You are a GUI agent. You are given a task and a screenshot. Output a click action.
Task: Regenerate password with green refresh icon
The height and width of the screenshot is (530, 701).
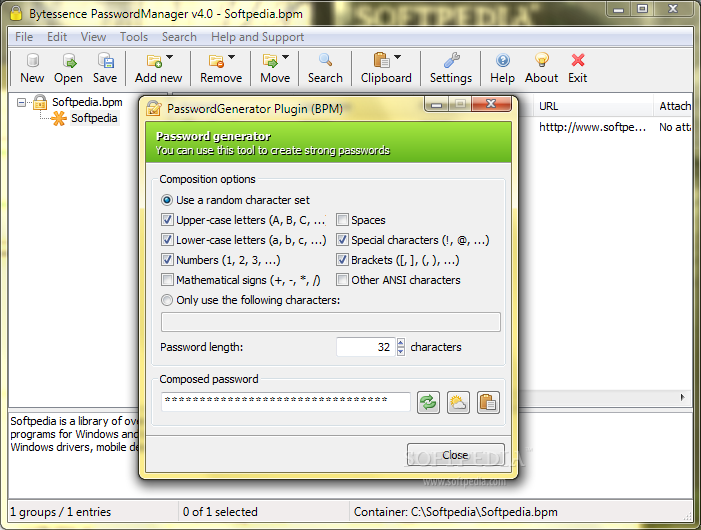428,403
